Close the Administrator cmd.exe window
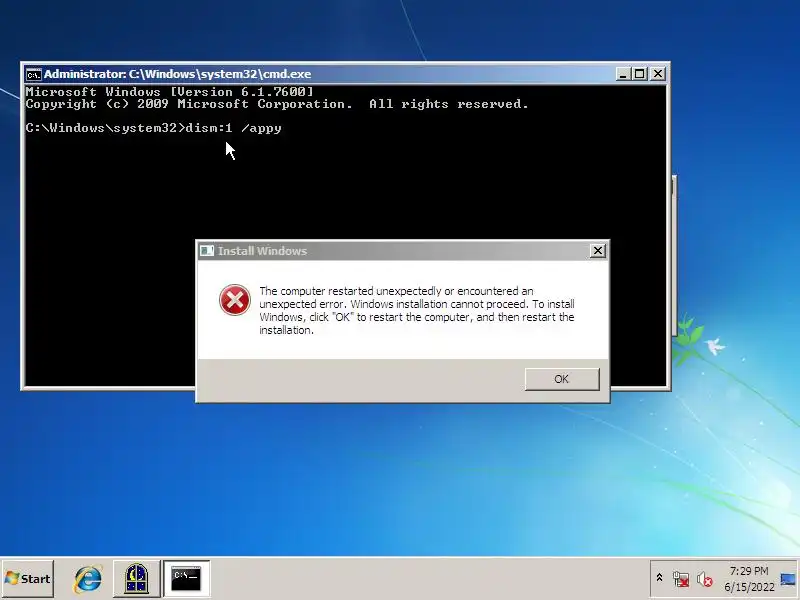The image size is (800, 600). click(658, 74)
